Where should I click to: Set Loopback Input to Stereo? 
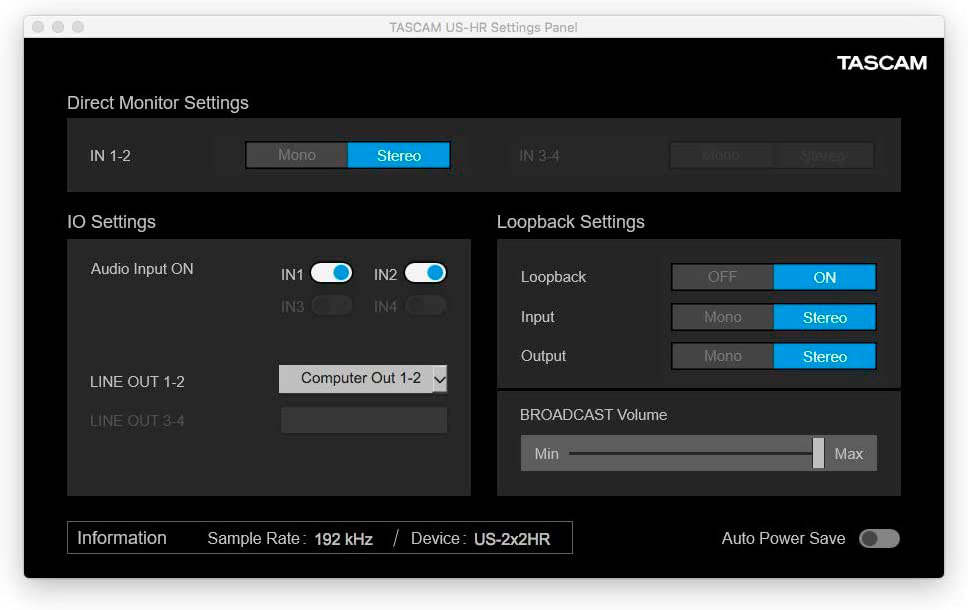(824, 317)
